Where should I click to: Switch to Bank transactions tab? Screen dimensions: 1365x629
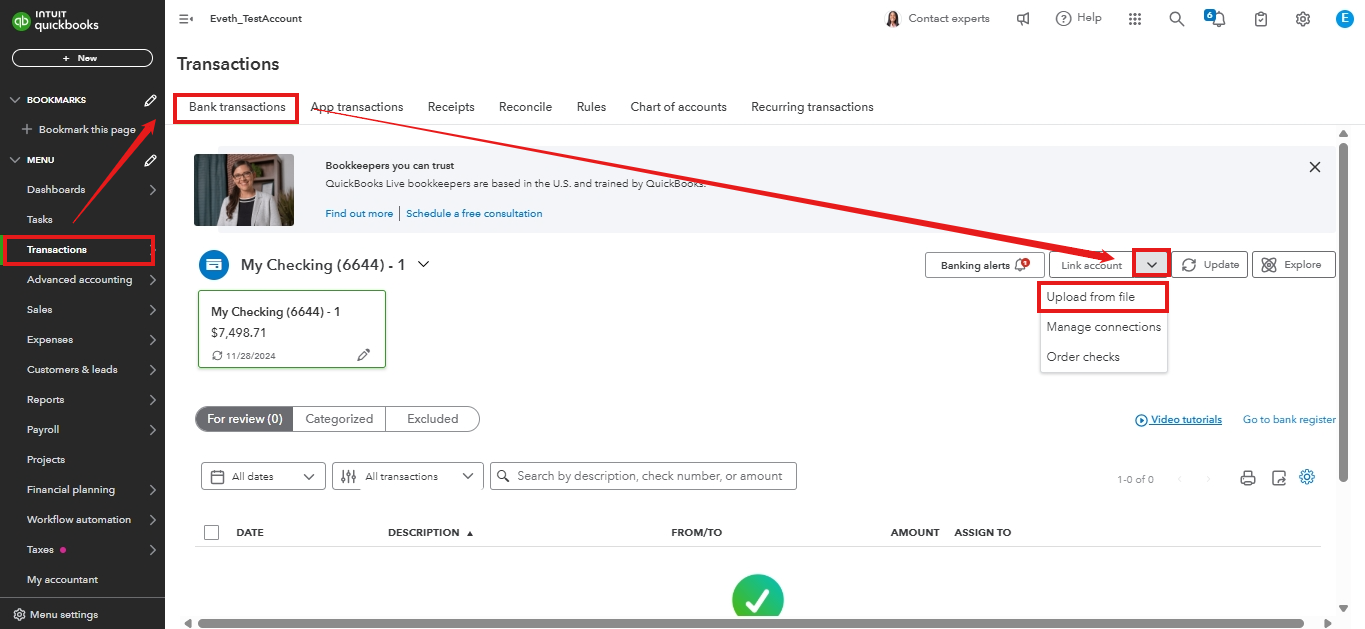(x=237, y=107)
